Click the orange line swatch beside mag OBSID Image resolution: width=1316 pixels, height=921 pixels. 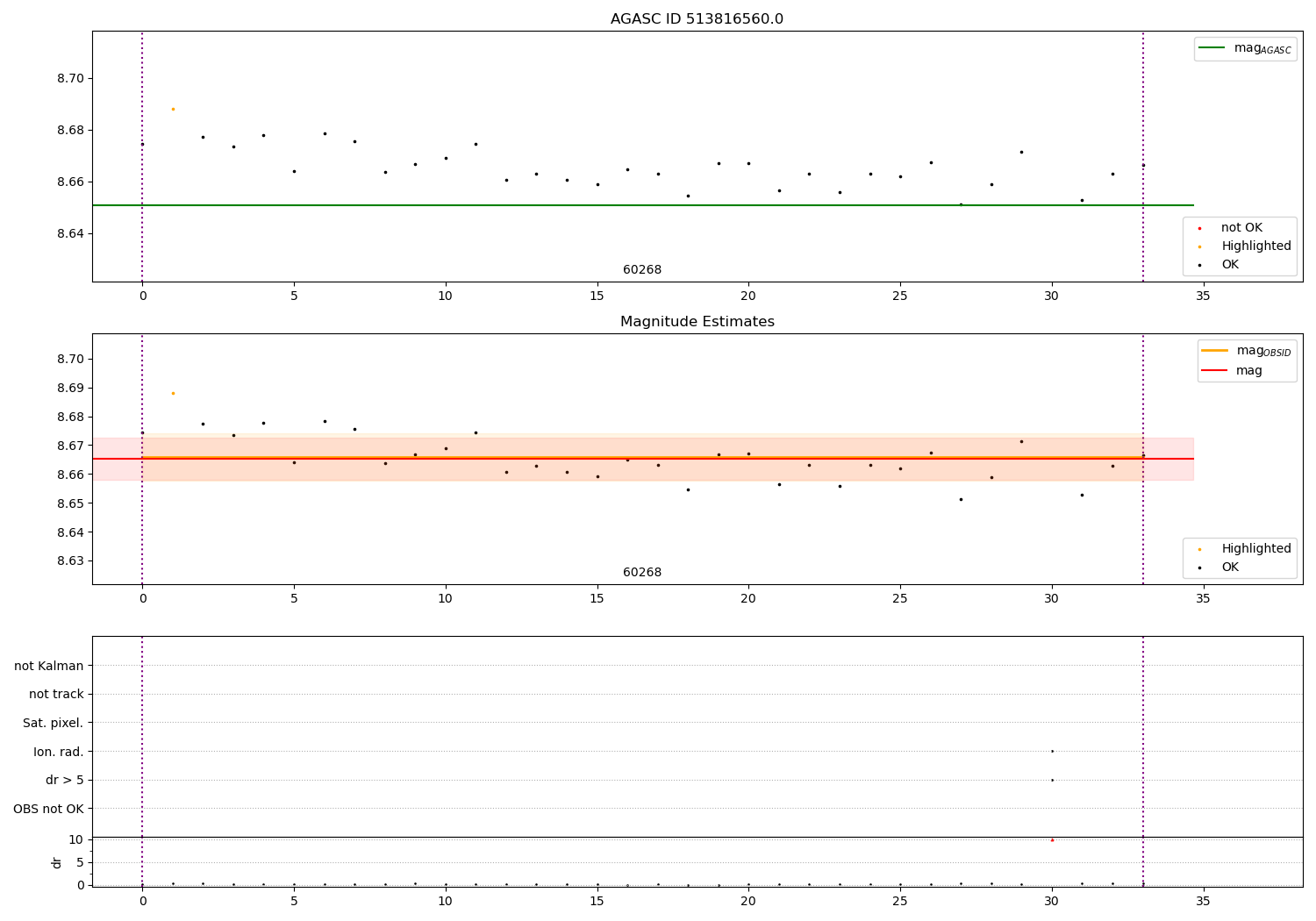tap(1214, 350)
